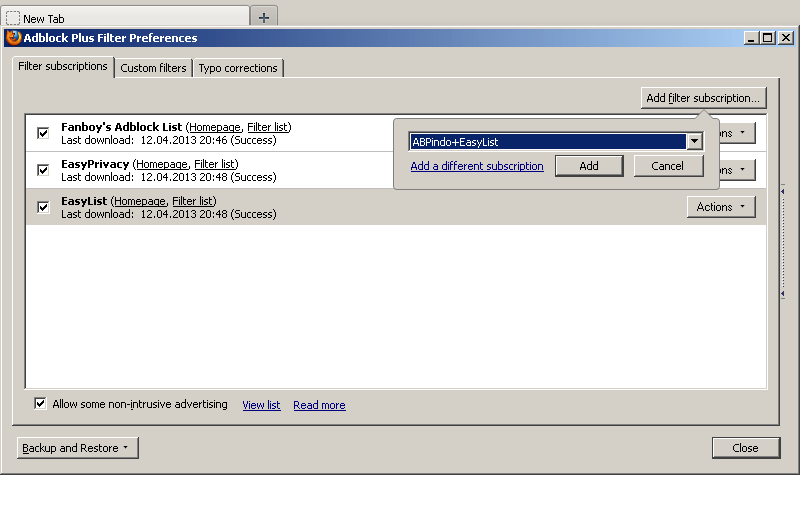This screenshot has height=530, width=800.
Task: Open a new tab with plus icon
Action: click(264, 17)
